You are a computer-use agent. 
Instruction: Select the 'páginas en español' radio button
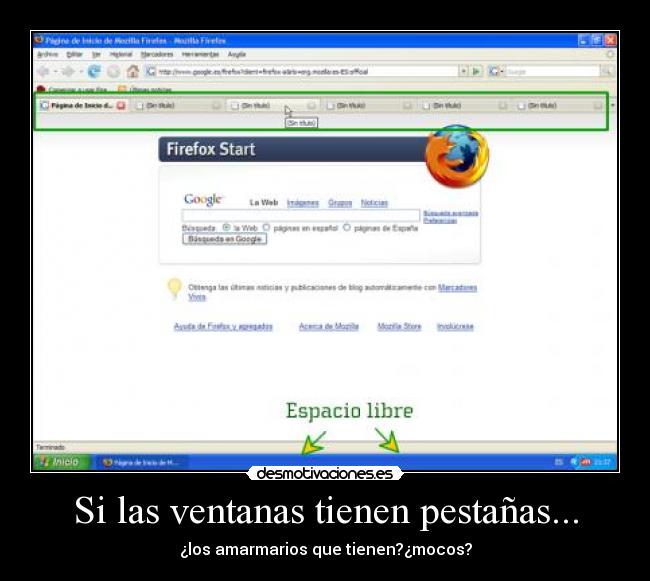(x=266, y=228)
